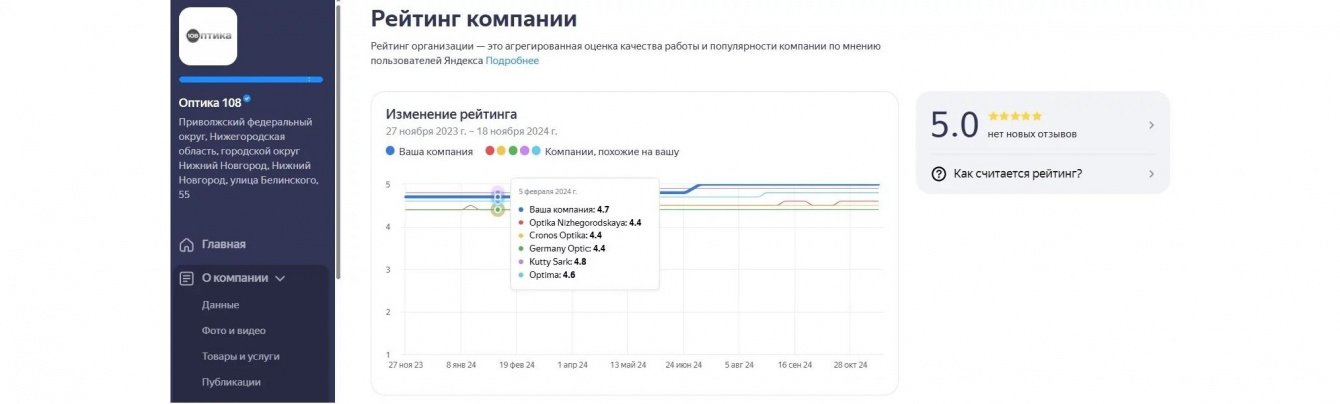Open the Данные menu item
This screenshot has height=404, width=1340.
tap(220, 305)
